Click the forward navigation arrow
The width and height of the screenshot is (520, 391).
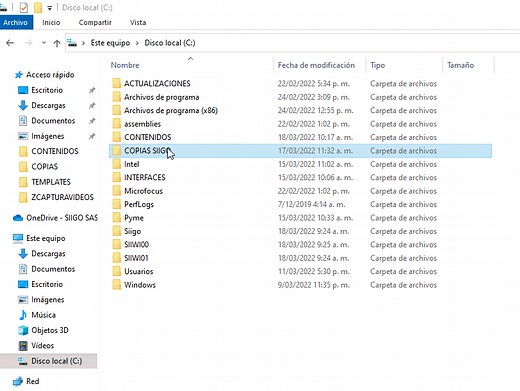29,43
